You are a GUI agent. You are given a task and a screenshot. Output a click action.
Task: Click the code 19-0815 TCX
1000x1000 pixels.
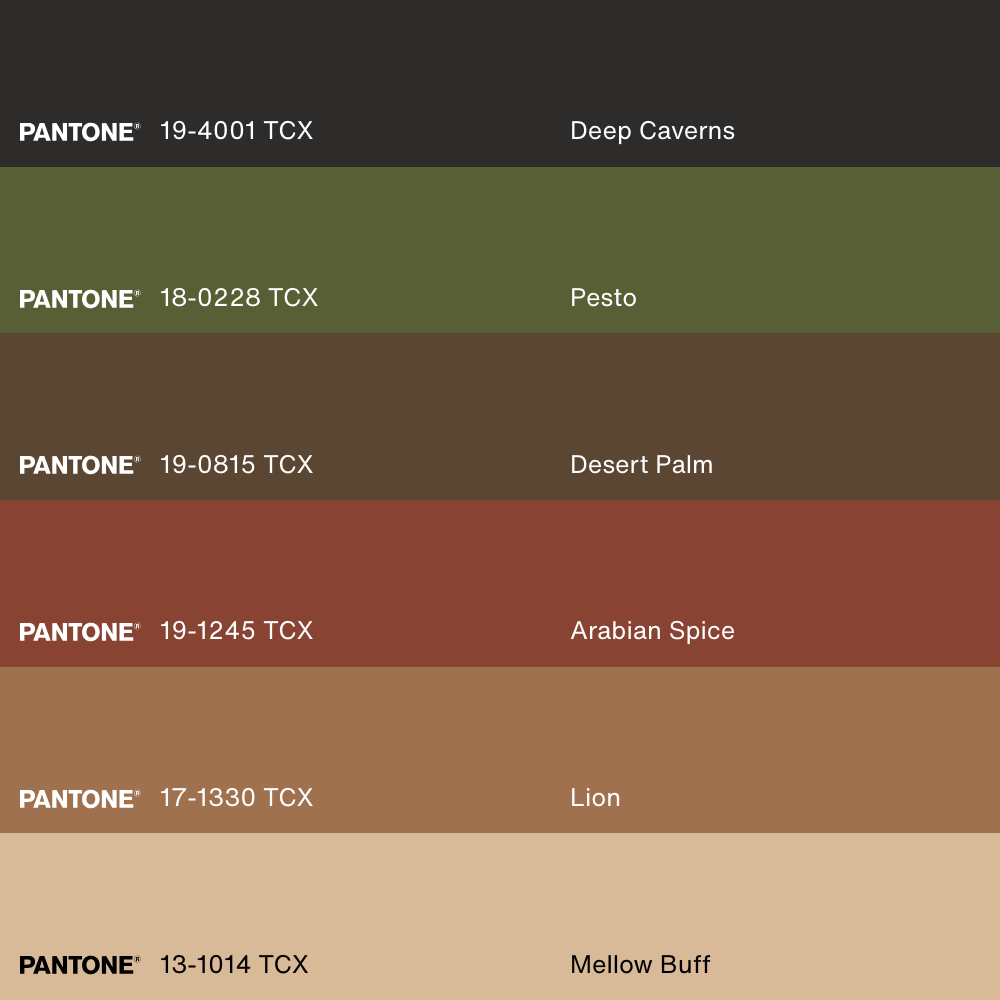point(236,465)
